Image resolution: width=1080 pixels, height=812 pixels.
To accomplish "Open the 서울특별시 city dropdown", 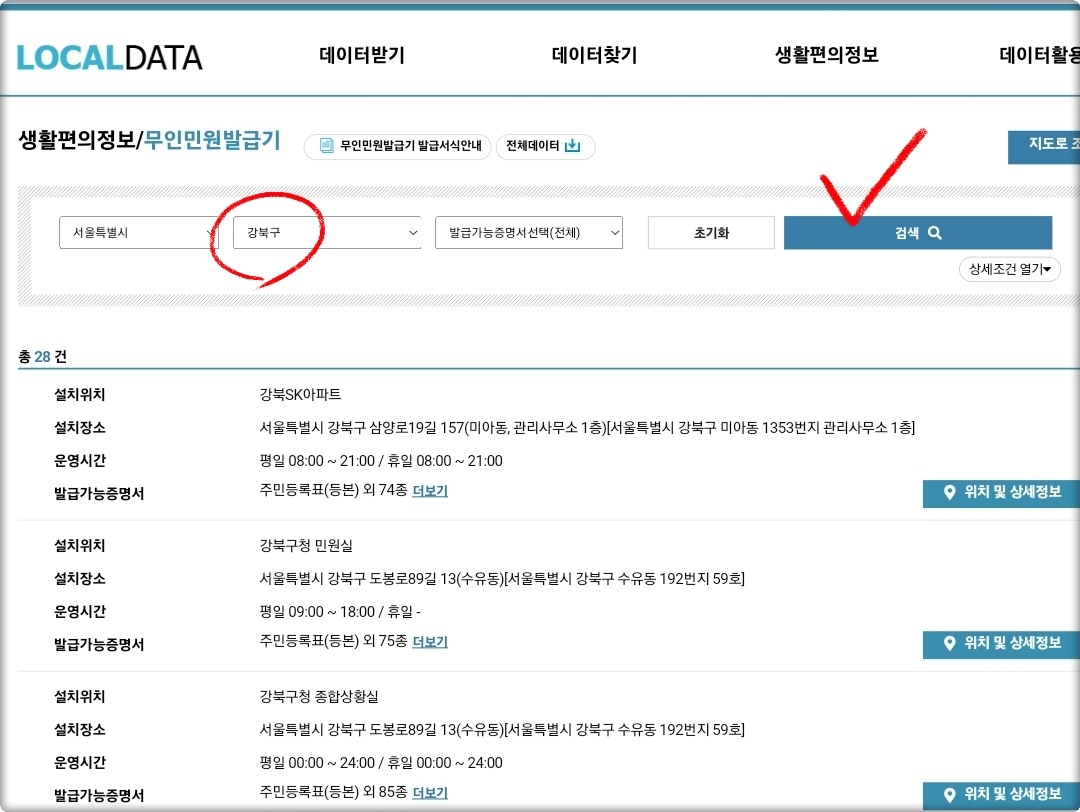I will 138,233.
